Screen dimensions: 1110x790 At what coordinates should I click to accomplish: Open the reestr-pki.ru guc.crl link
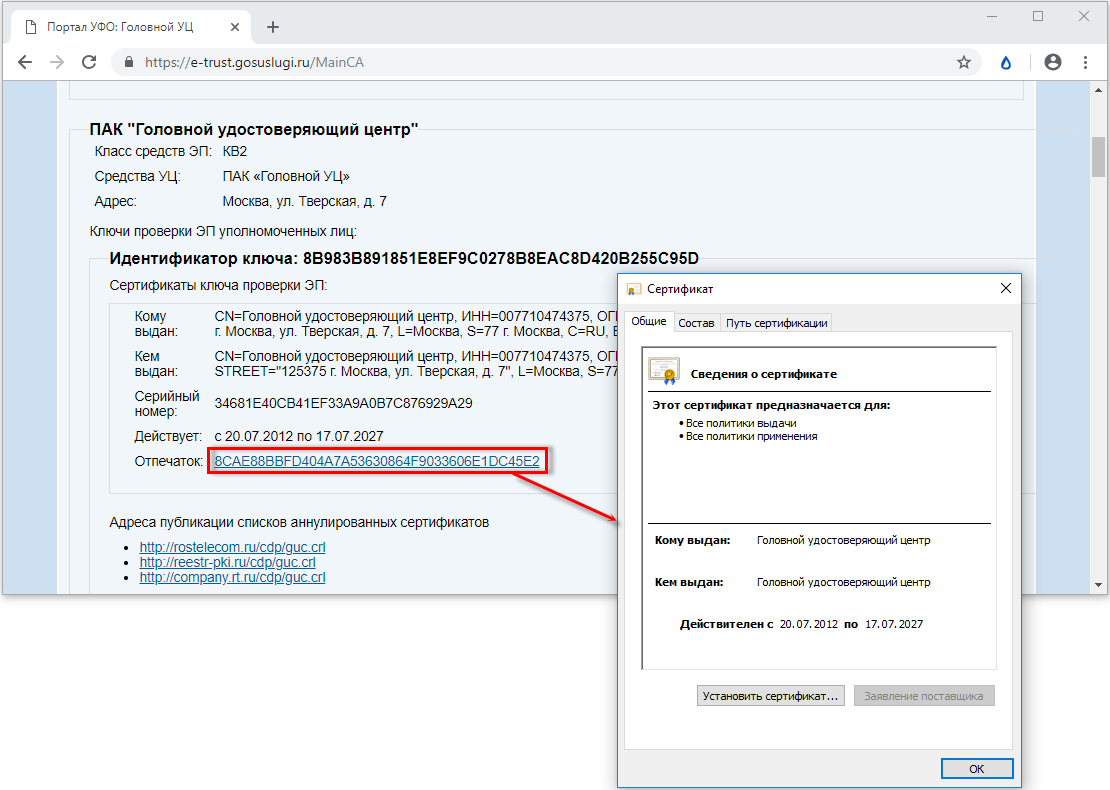click(x=227, y=562)
